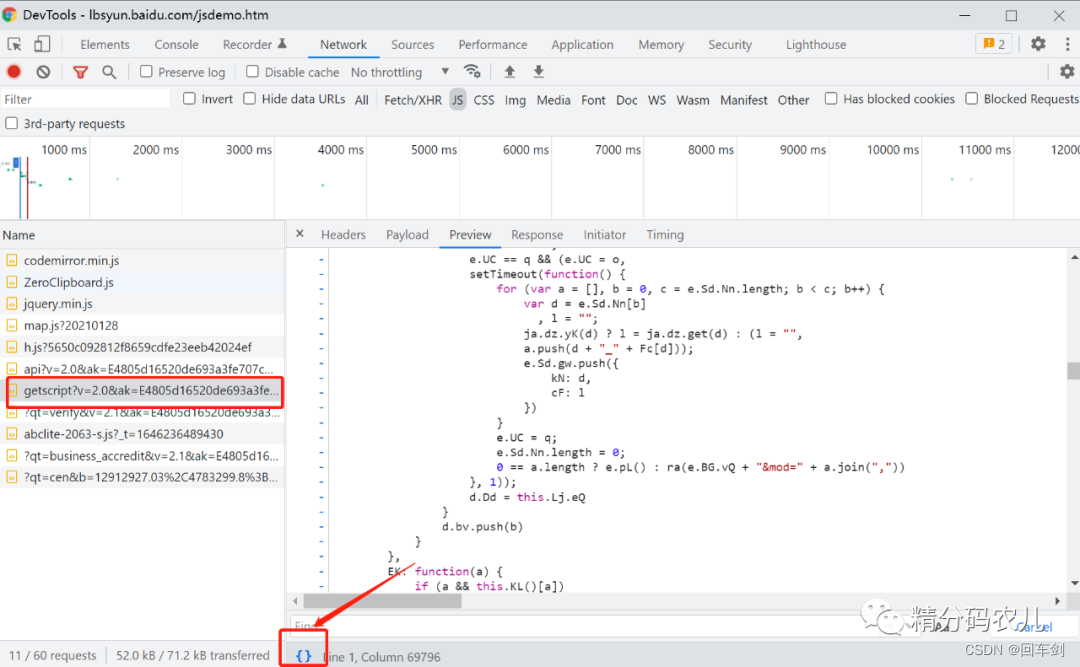Image resolution: width=1080 pixels, height=667 pixels.
Task: Enable the Disable cache checkbox
Action: [253, 72]
